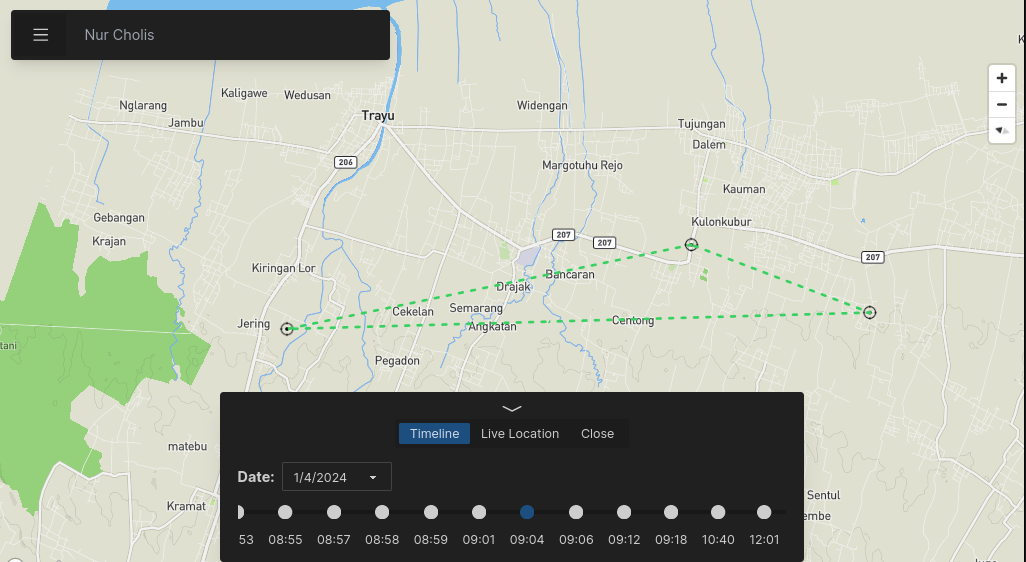
Task: Switch to the Live Location tab
Action: coord(520,434)
